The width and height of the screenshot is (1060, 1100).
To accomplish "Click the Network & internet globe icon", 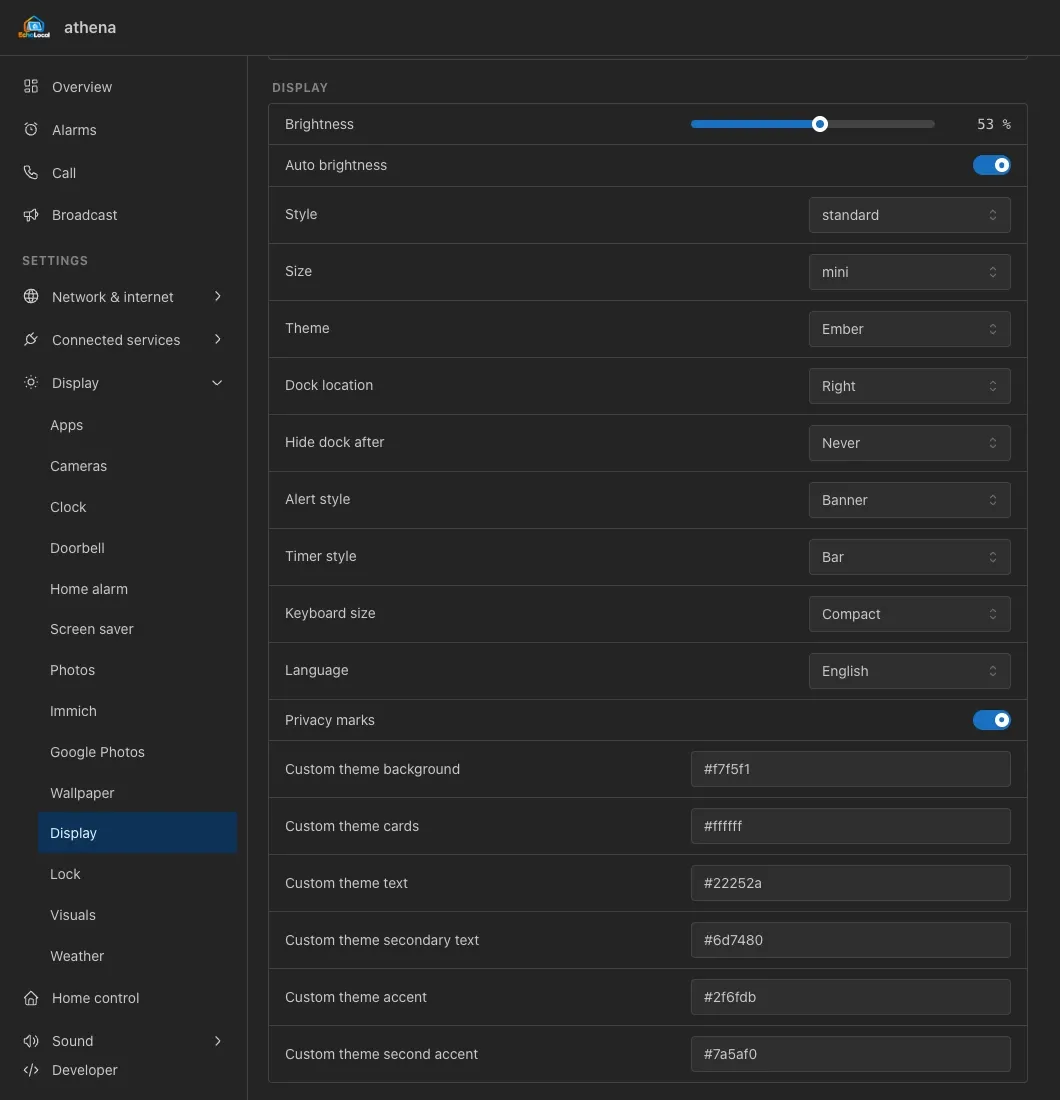I will [x=31, y=296].
